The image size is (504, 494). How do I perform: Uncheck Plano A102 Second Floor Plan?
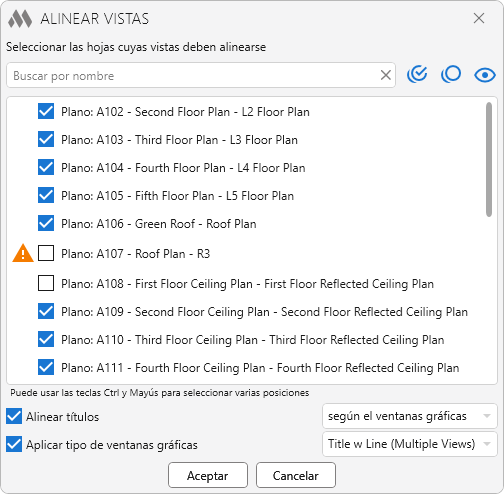click(x=46, y=111)
